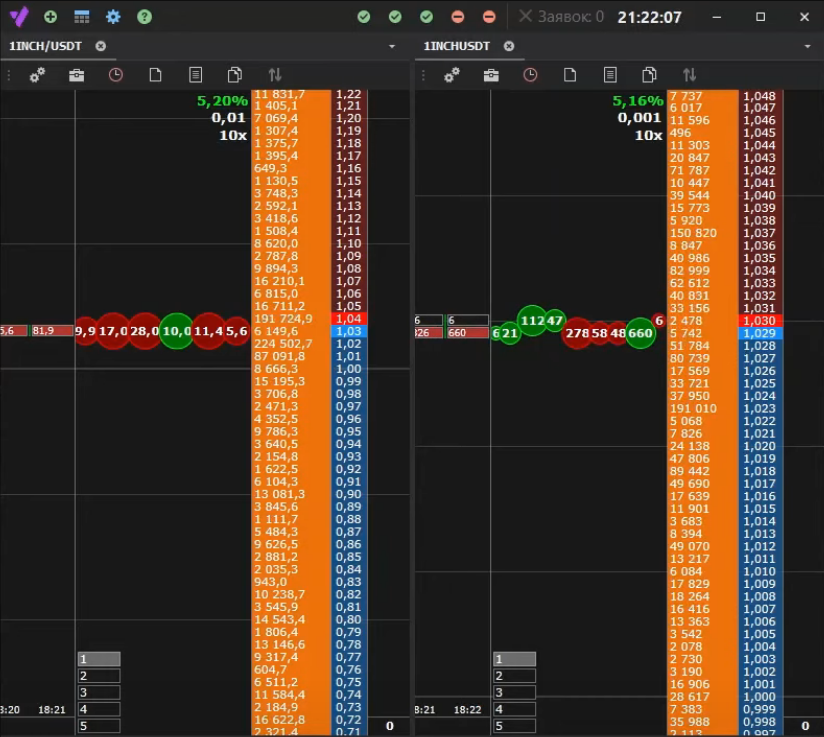The height and width of the screenshot is (737, 824).
Task: Select volume preset 3 in left panel
Action: [x=98, y=693]
